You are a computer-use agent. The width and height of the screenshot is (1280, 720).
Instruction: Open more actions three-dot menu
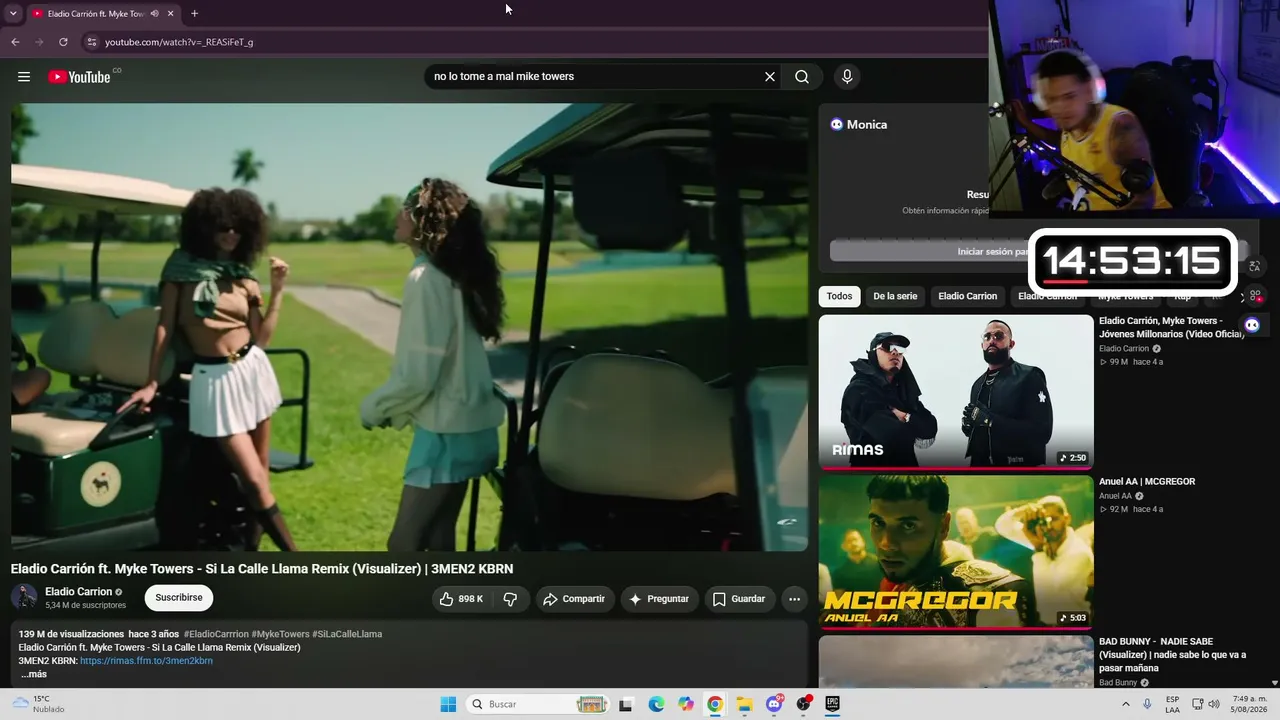tap(794, 599)
